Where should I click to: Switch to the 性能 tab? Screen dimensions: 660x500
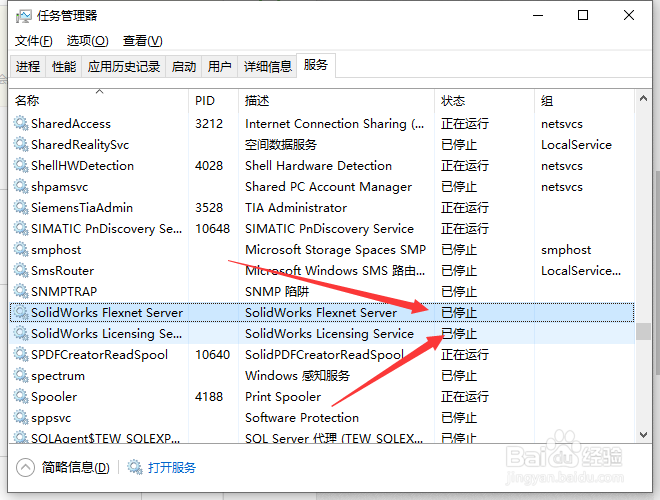[64, 66]
